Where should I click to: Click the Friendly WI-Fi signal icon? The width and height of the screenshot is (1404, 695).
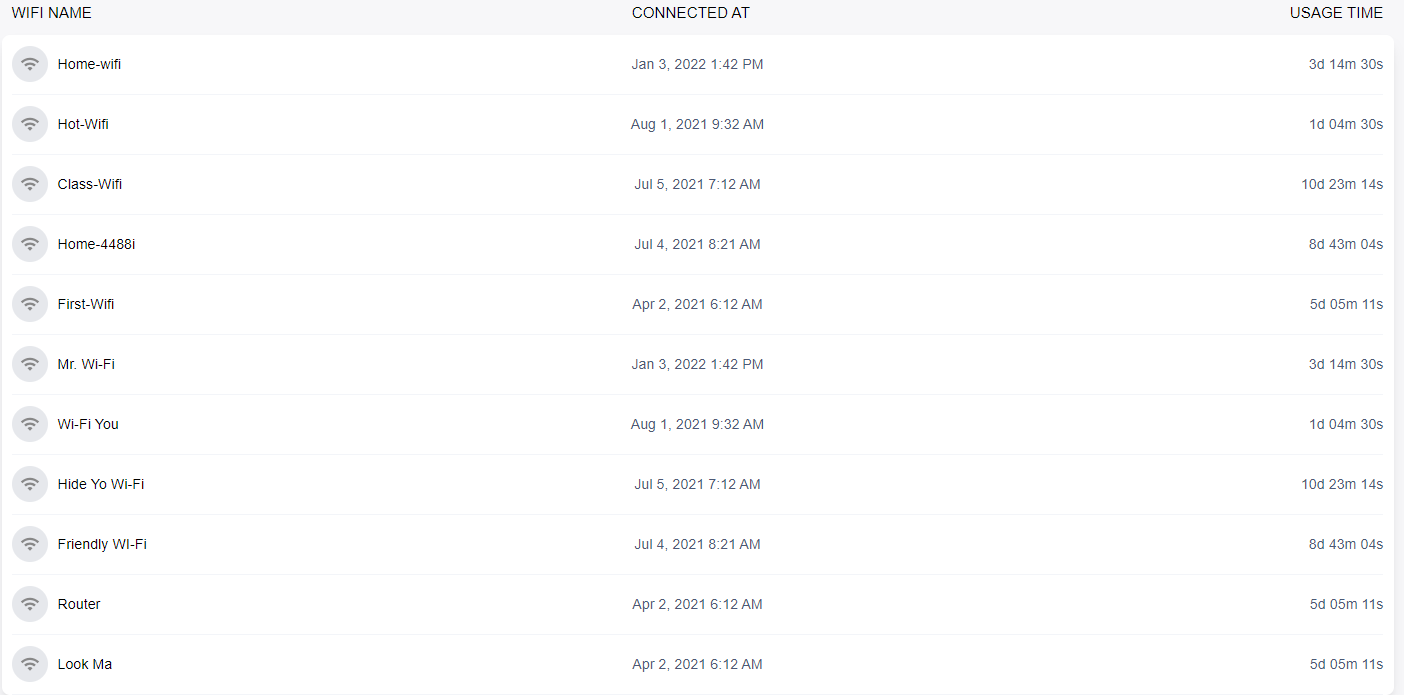pyautogui.click(x=30, y=543)
